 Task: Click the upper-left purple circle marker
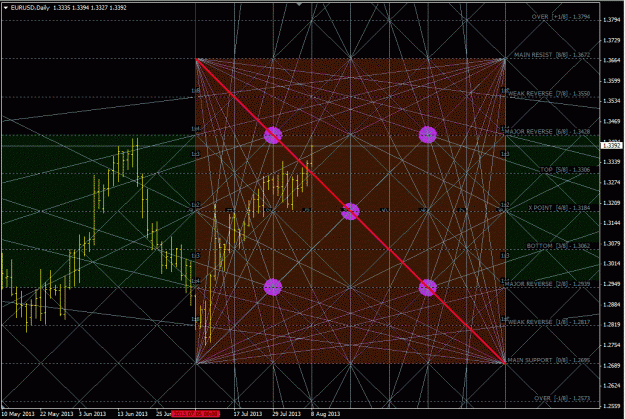(273, 135)
